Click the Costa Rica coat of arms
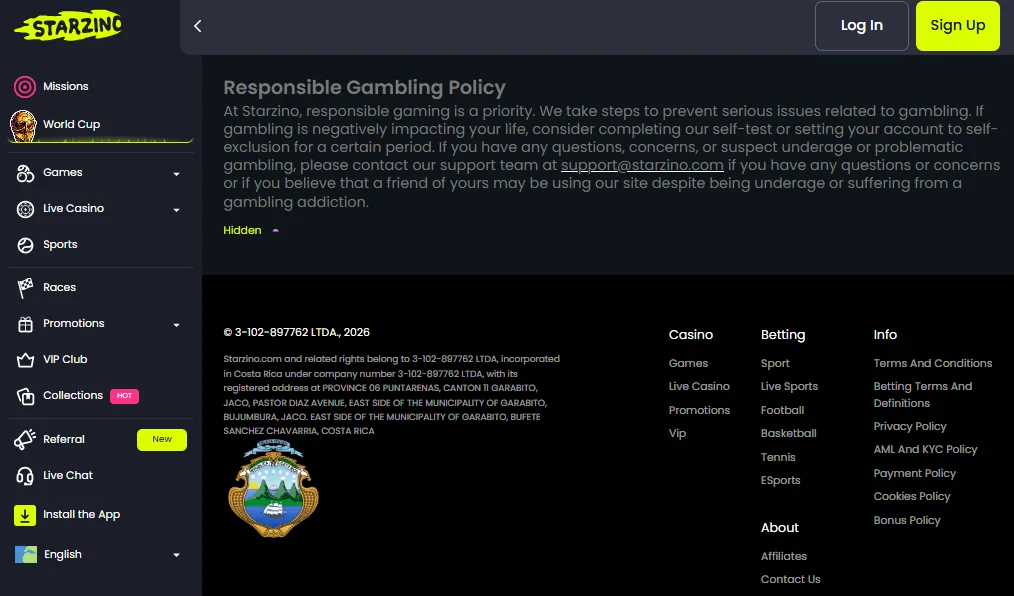1014x596 pixels. (273, 488)
